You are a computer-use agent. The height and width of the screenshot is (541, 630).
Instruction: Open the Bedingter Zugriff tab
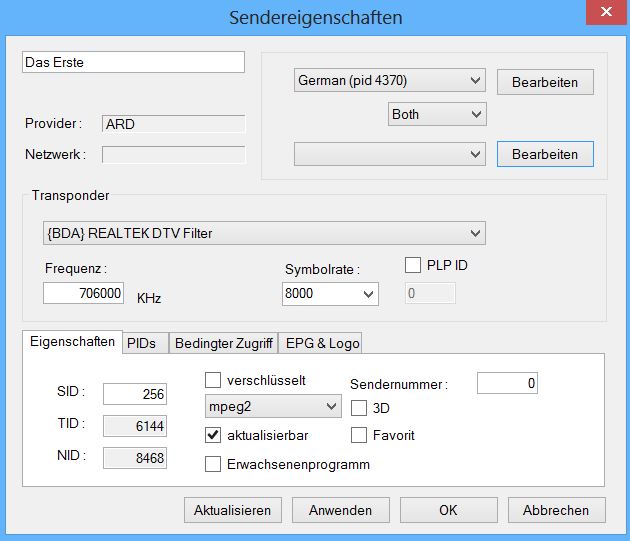223,343
